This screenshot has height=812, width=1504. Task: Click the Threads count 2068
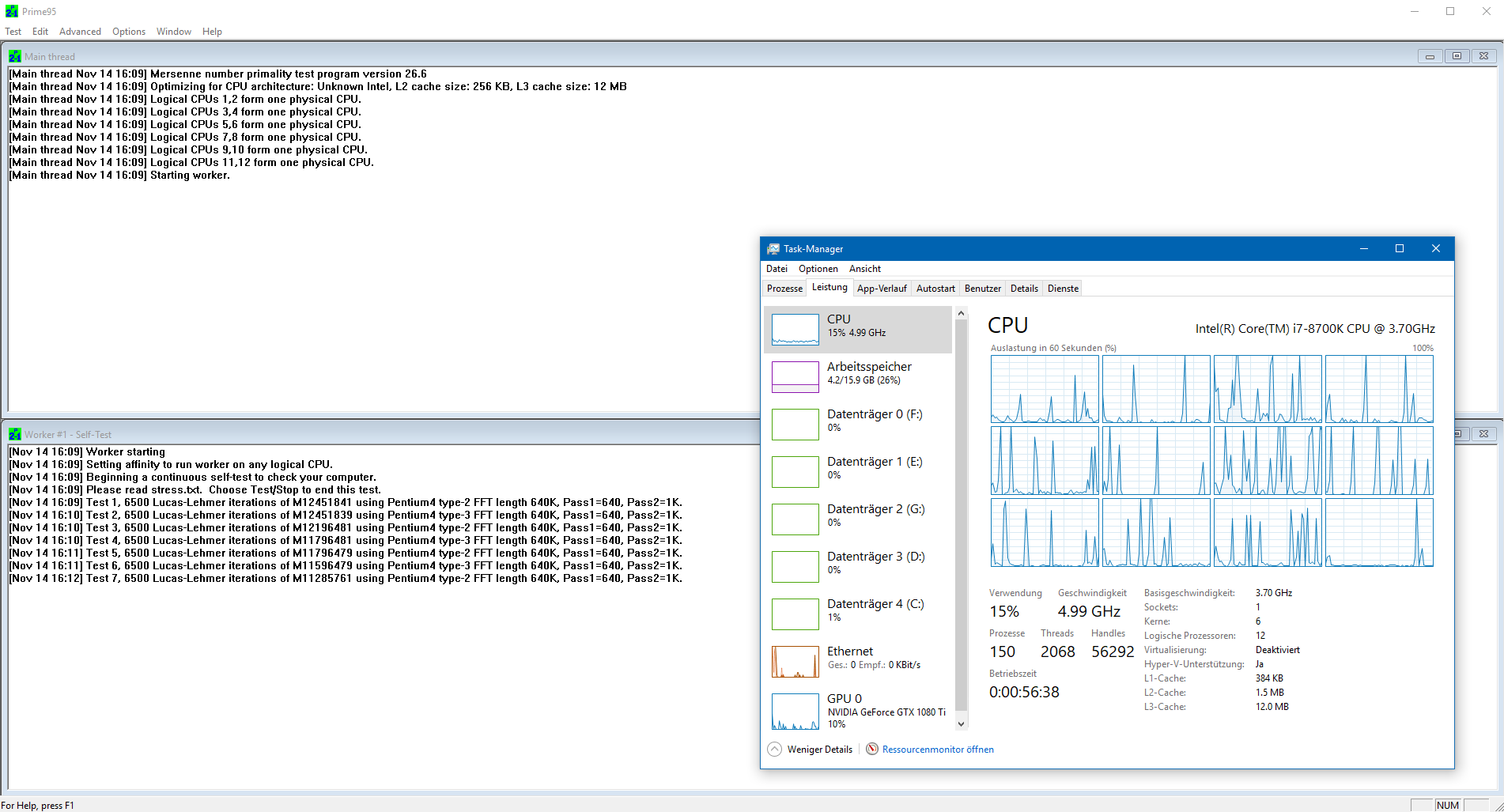(1057, 651)
